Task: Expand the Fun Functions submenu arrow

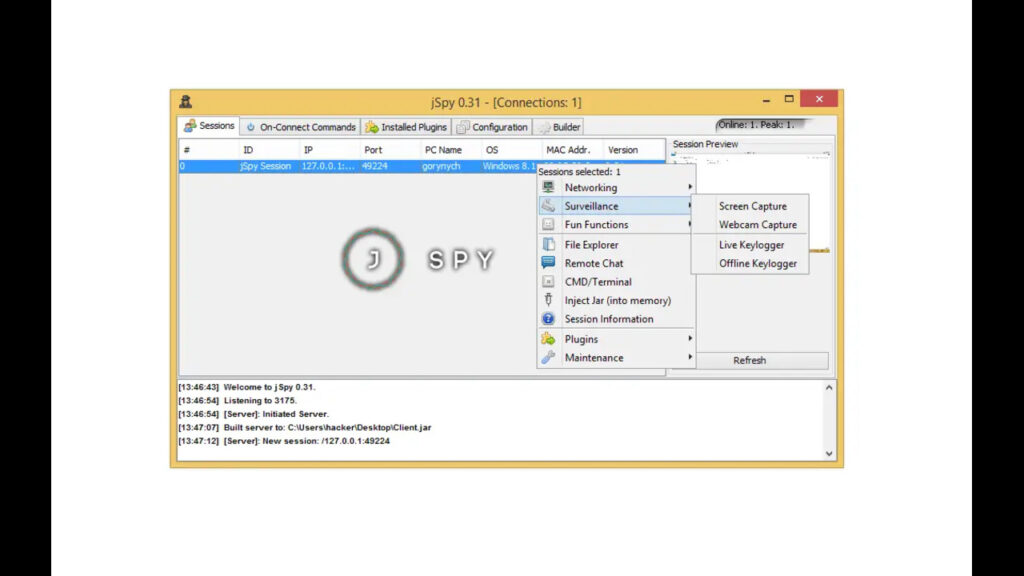Action: tap(690, 225)
